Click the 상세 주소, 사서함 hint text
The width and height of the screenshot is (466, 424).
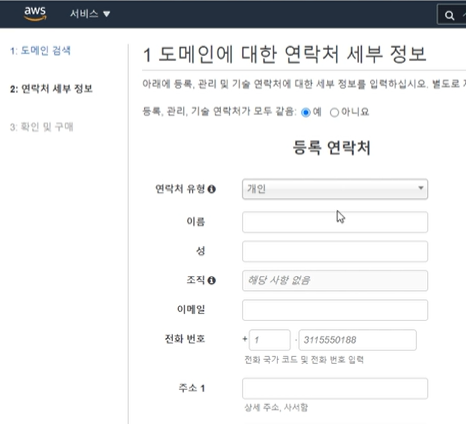pyautogui.click(x=276, y=407)
